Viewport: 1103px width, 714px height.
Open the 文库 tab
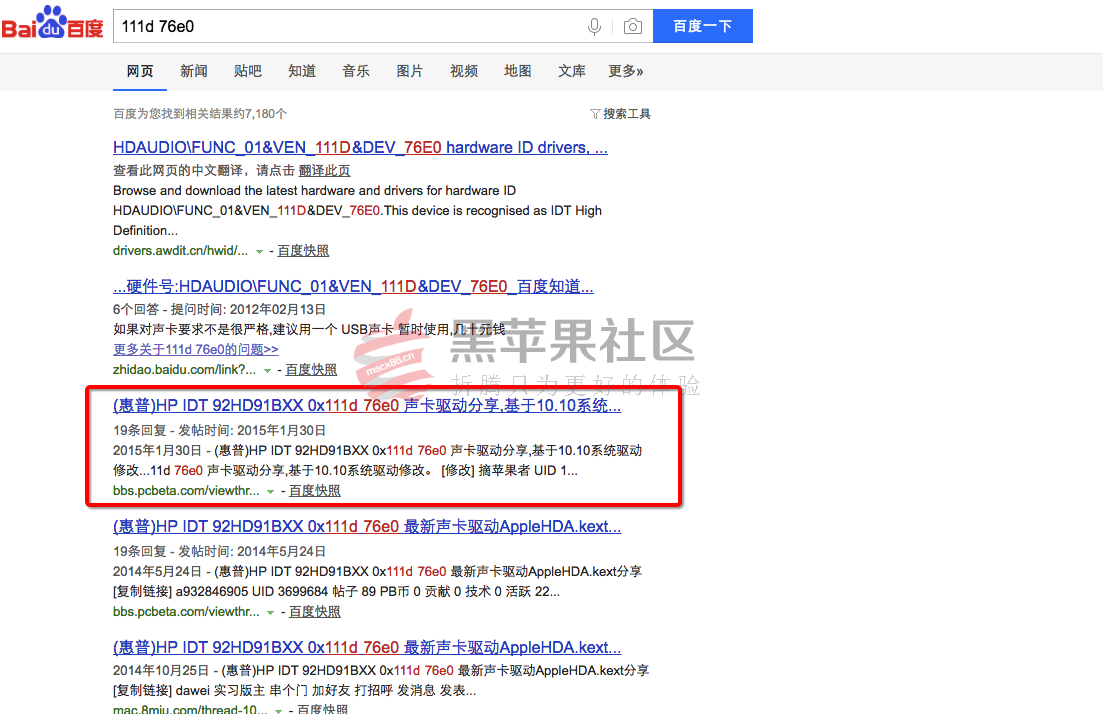pyautogui.click(x=572, y=71)
